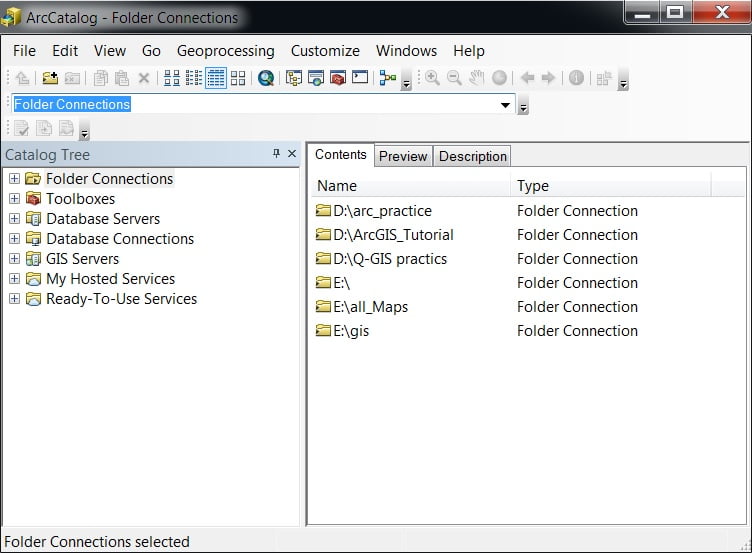
Task: Pin the Catalog Tree panel
Action: point(276,153)
